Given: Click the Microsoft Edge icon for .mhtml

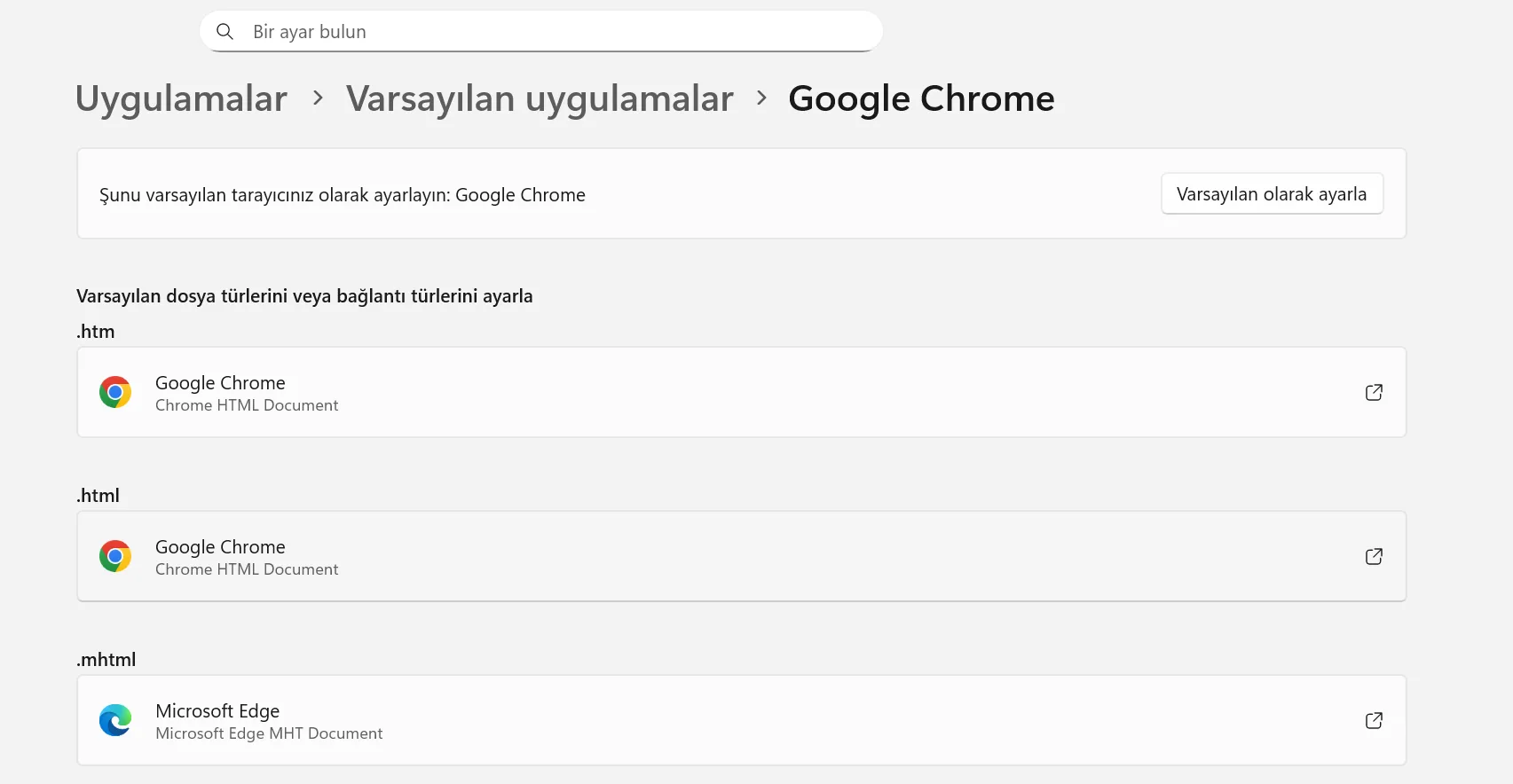Looking at the screenshot, I should tap(115, 720).
